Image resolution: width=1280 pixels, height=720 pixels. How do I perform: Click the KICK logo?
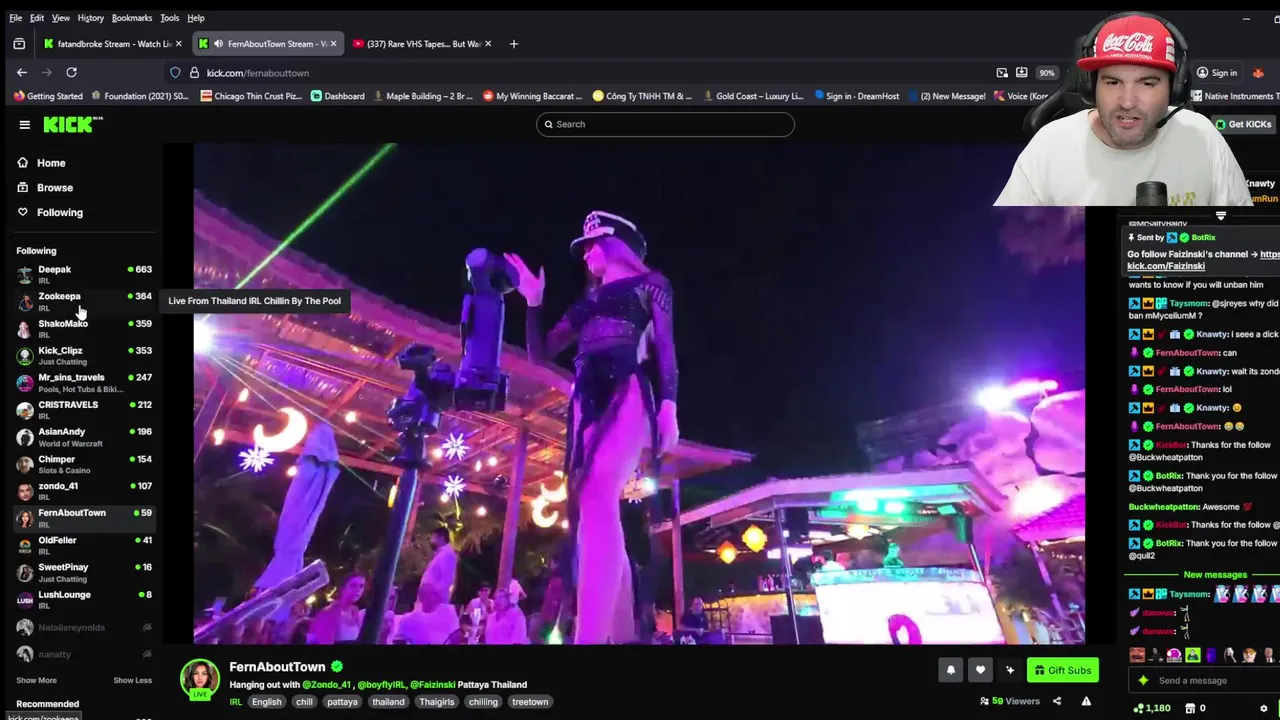[x=72, y=124]
